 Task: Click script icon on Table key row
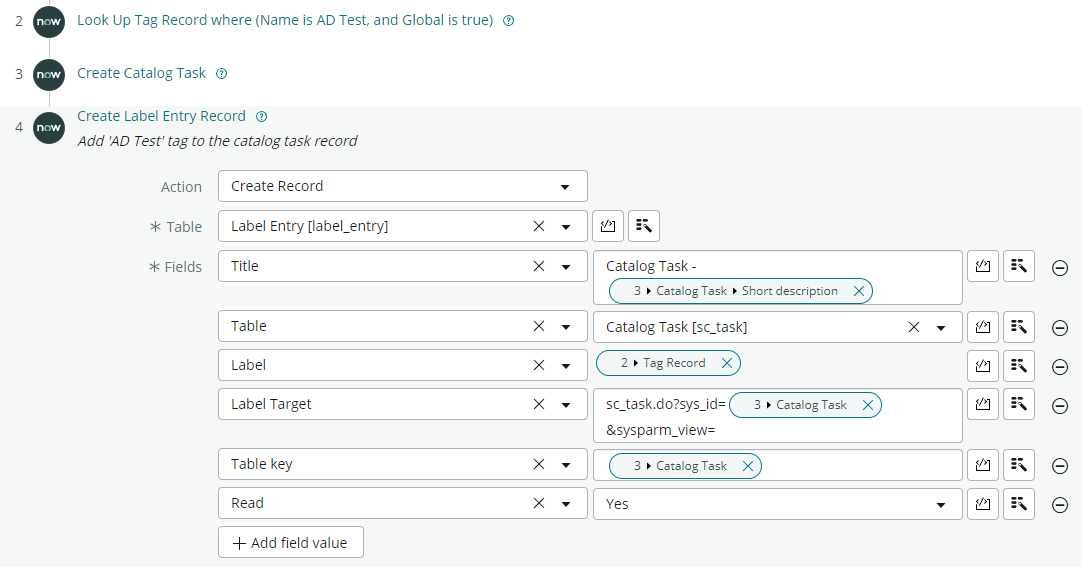click(983, 464)
